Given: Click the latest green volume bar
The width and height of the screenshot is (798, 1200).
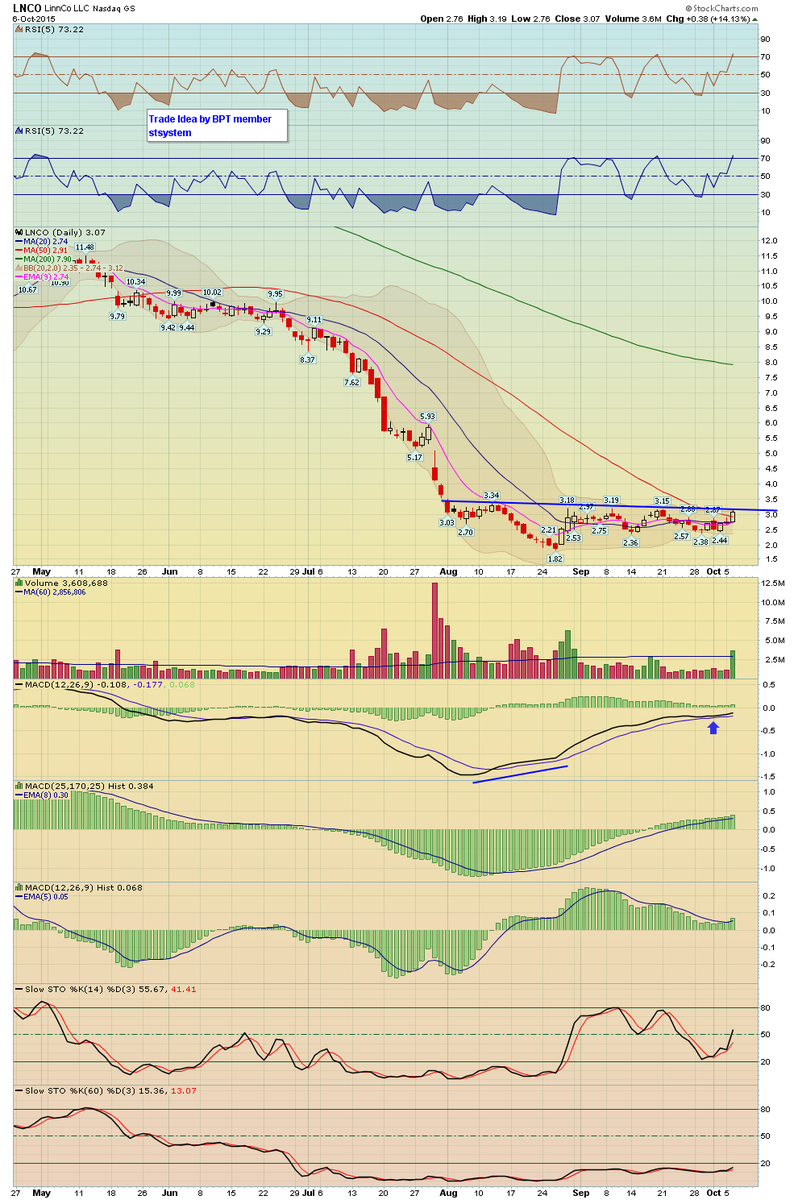Looking at the screenshot, I should tap(732, 665).
